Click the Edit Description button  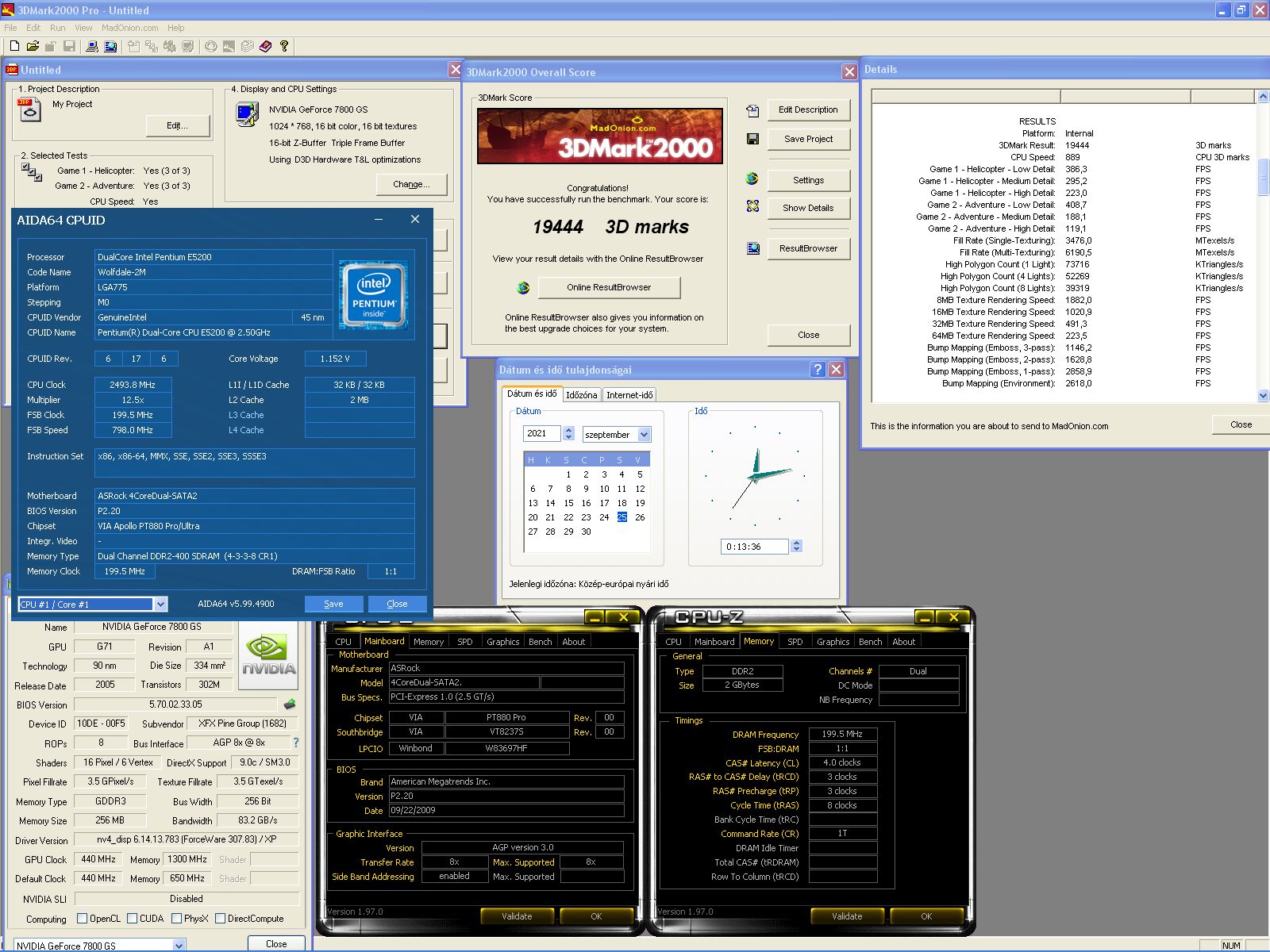click(808, 109)
